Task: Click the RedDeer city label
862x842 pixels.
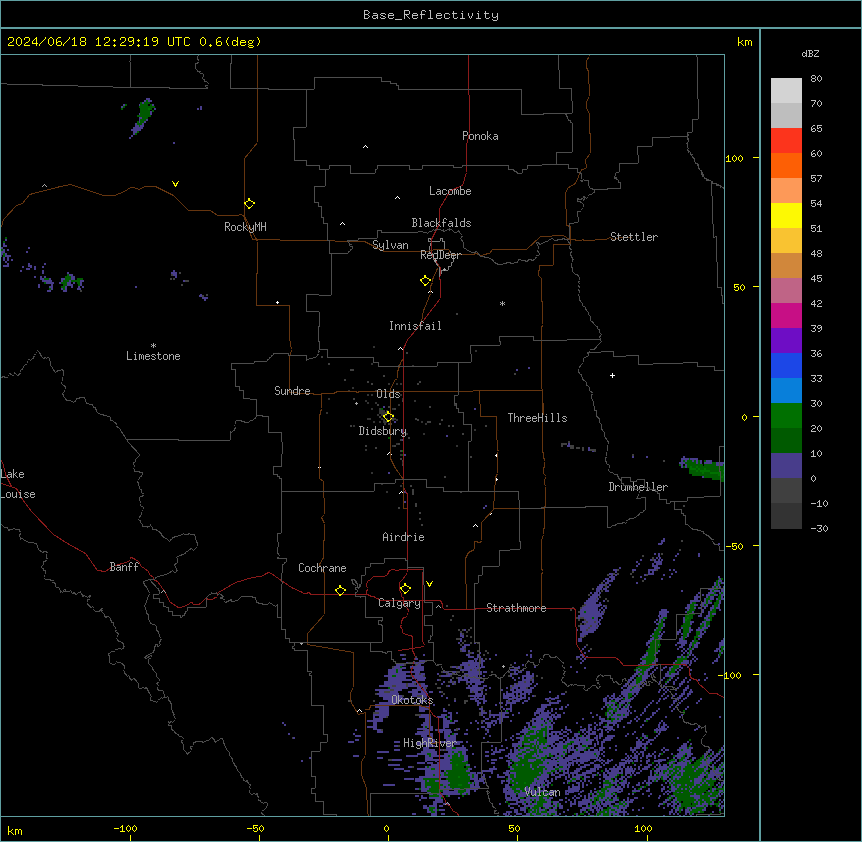Action: point(440,255)
